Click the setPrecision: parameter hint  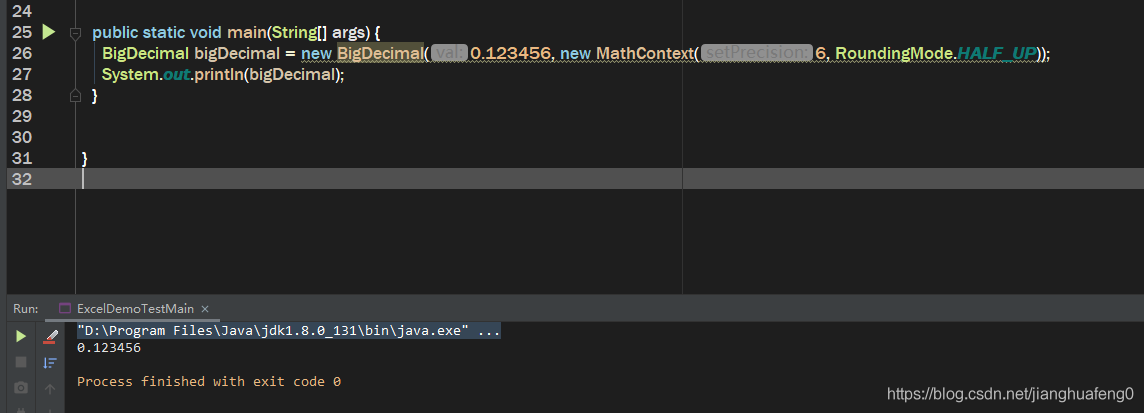coord(757,53)
